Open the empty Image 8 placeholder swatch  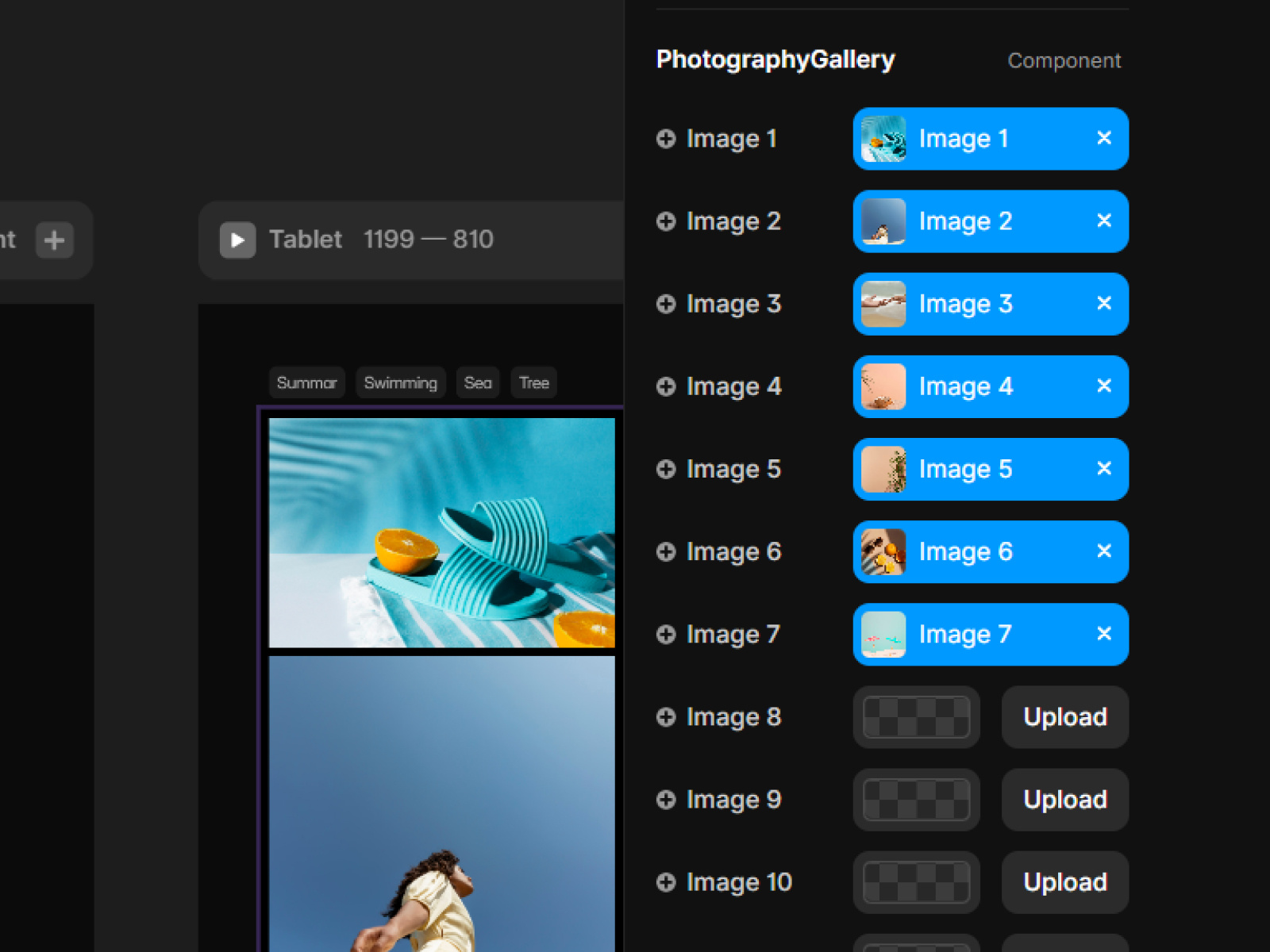916,717
